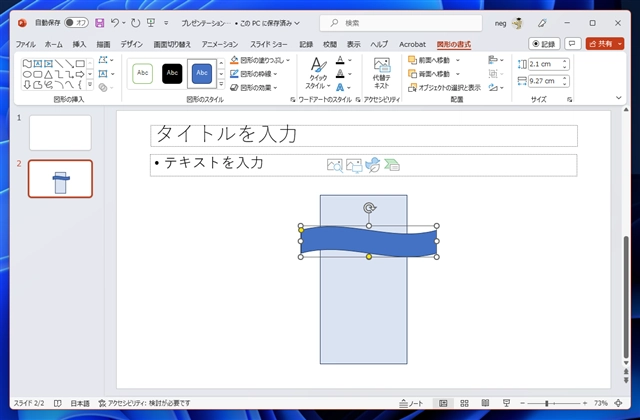The width and height of the screenshot is (640, 420).
Task: Click accessibility status in the status bar
Action: point(144,403)
